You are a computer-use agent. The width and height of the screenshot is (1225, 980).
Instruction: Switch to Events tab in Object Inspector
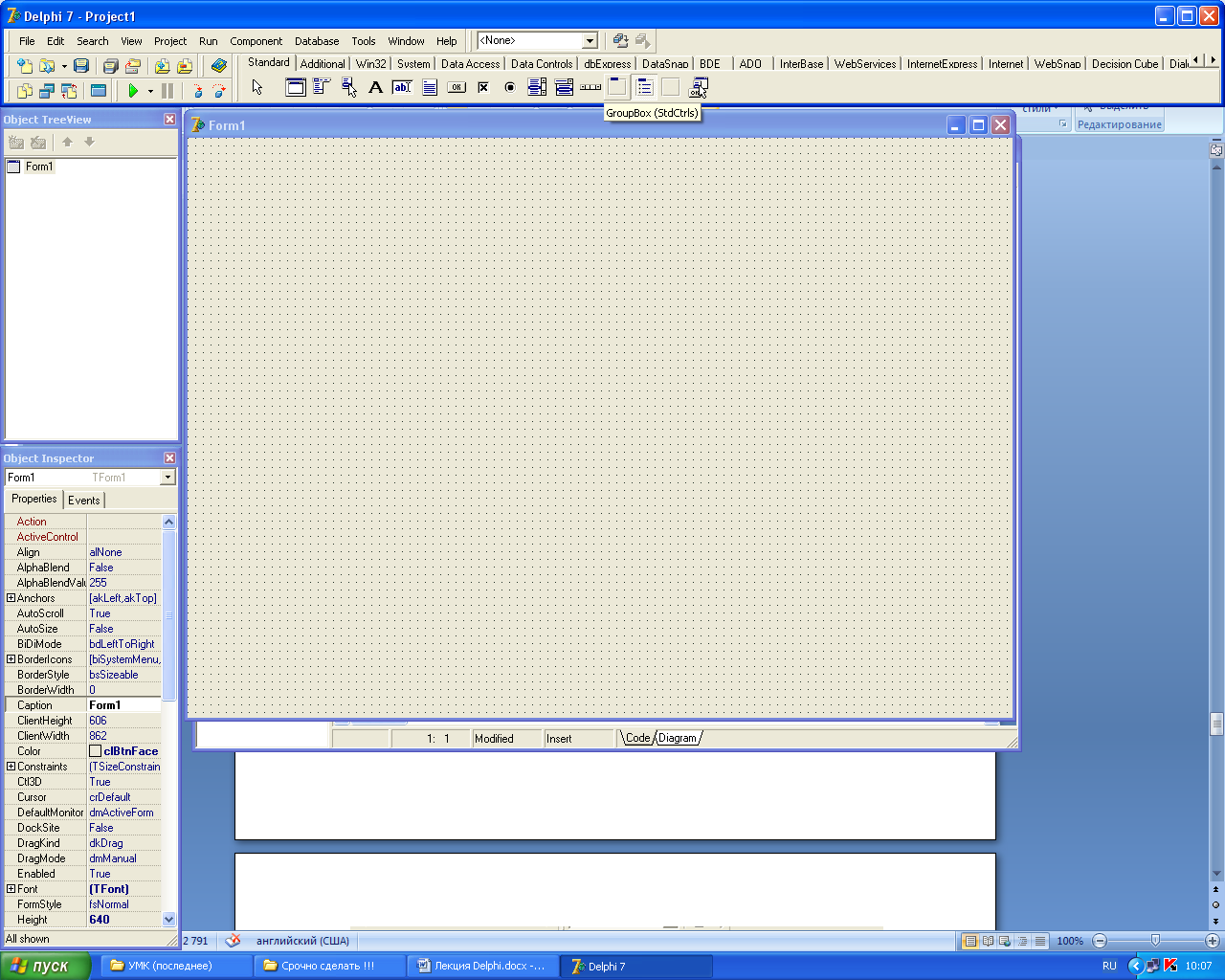pos(84,501)
